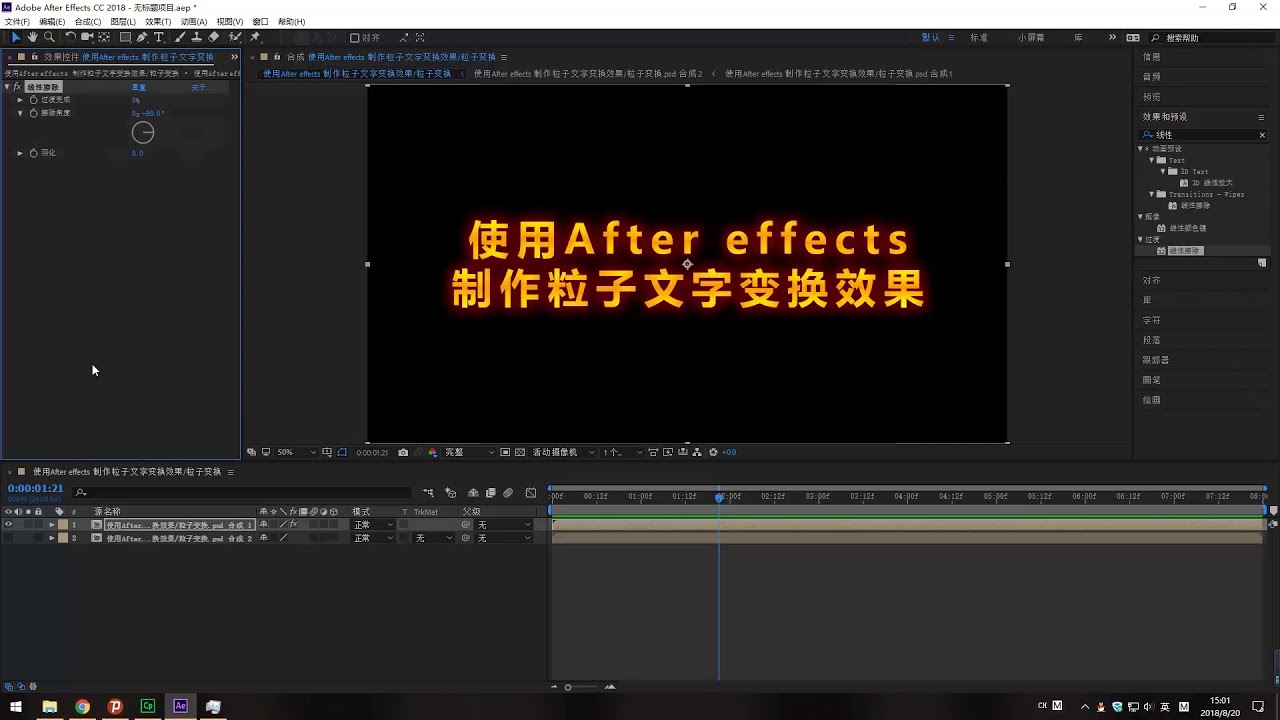
Task: Hide layer 1 with its eye toggle
Action: click(x=8, y=525)
